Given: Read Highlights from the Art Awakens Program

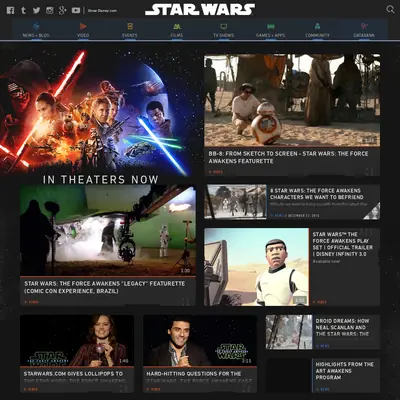Looking at the screenshot, I should tap(344, 371).
